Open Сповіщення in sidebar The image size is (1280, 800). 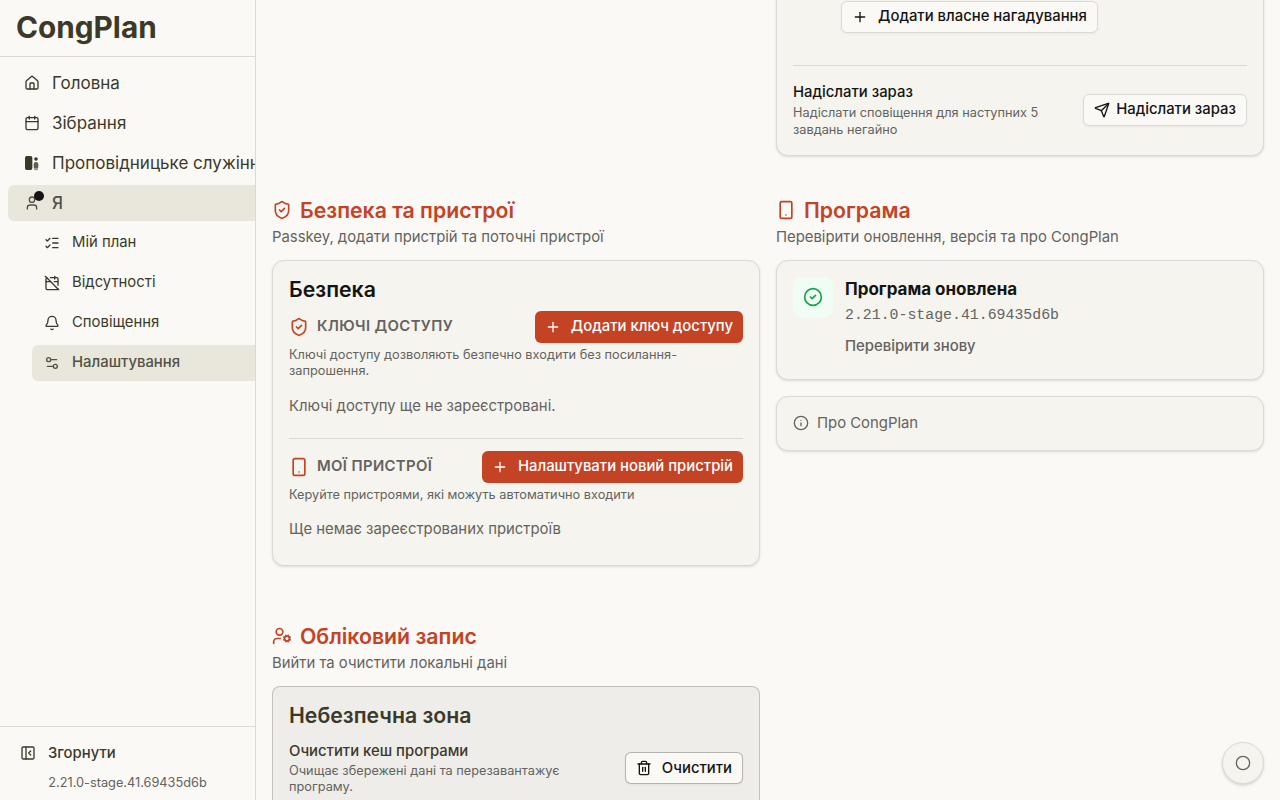pos(144,322)
